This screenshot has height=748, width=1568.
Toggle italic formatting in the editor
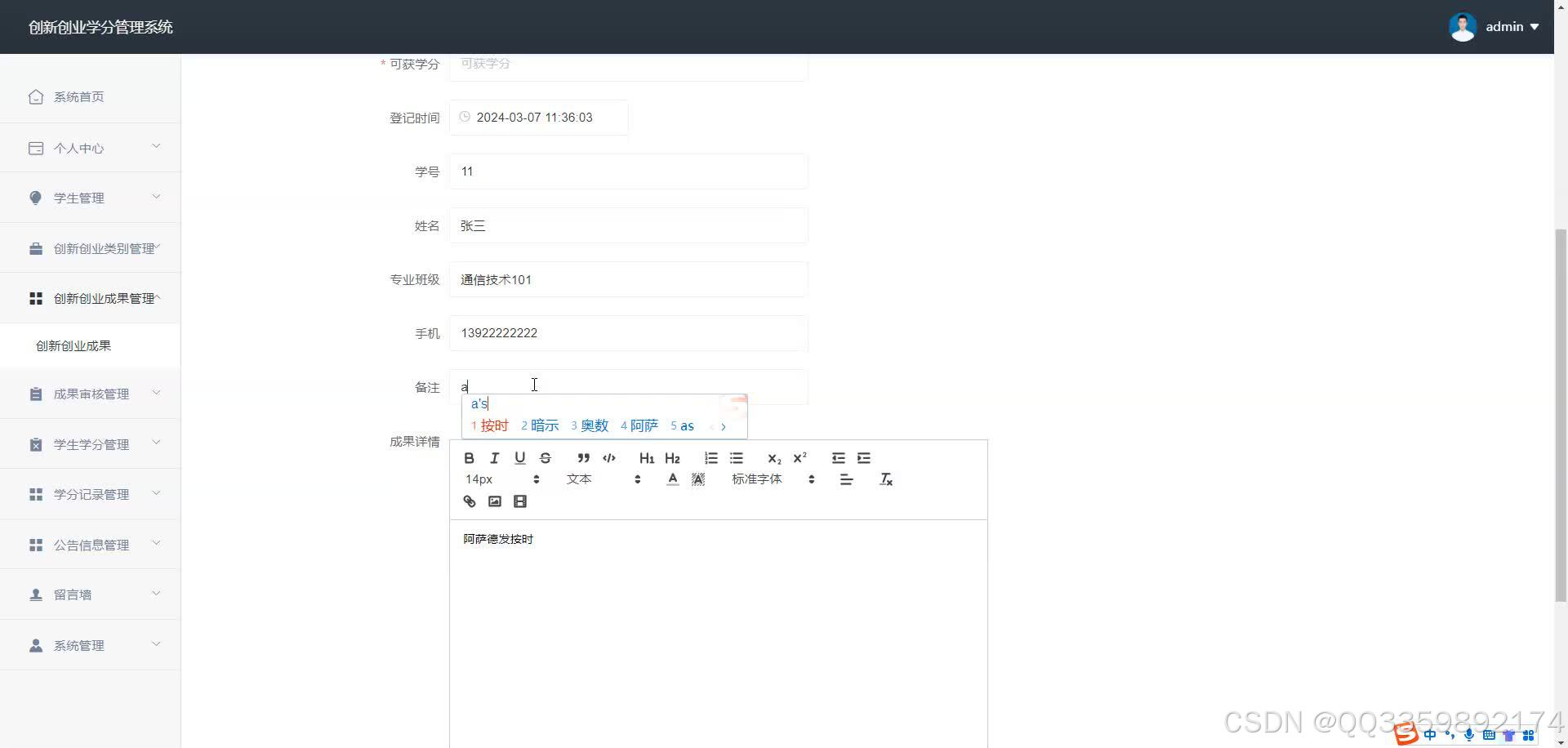[494, 458]
